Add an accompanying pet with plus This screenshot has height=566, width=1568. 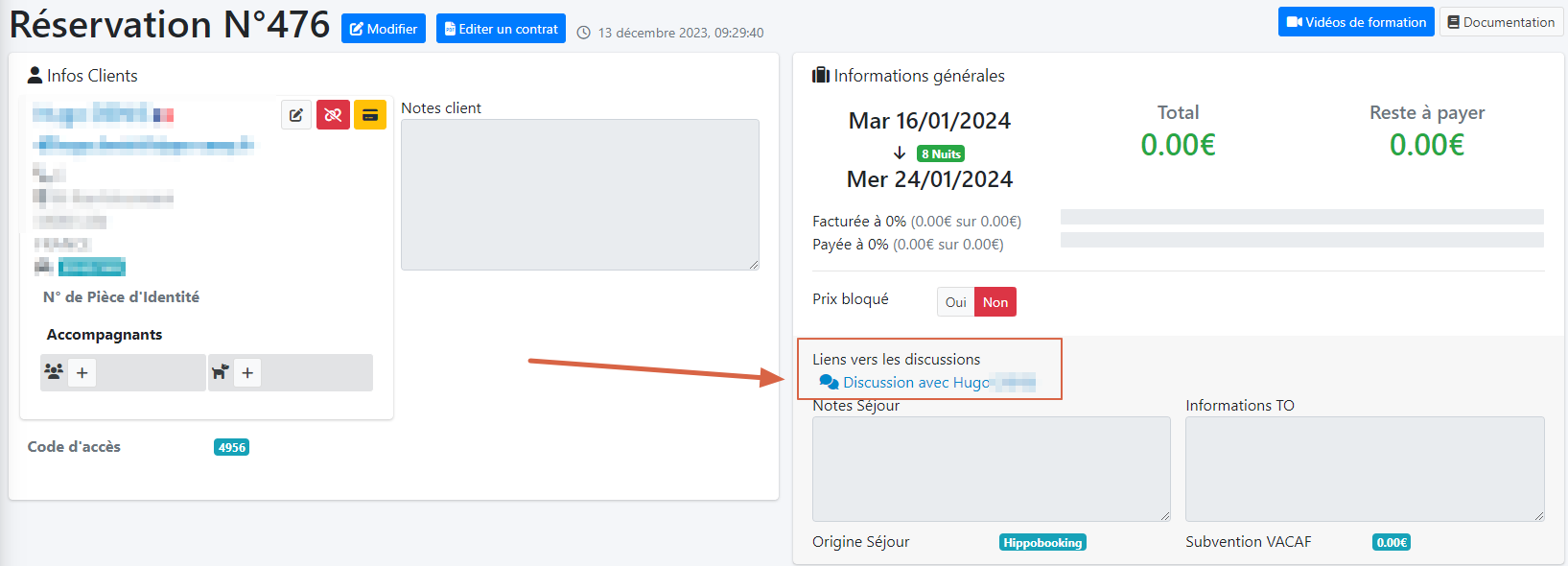pos(247,373)
